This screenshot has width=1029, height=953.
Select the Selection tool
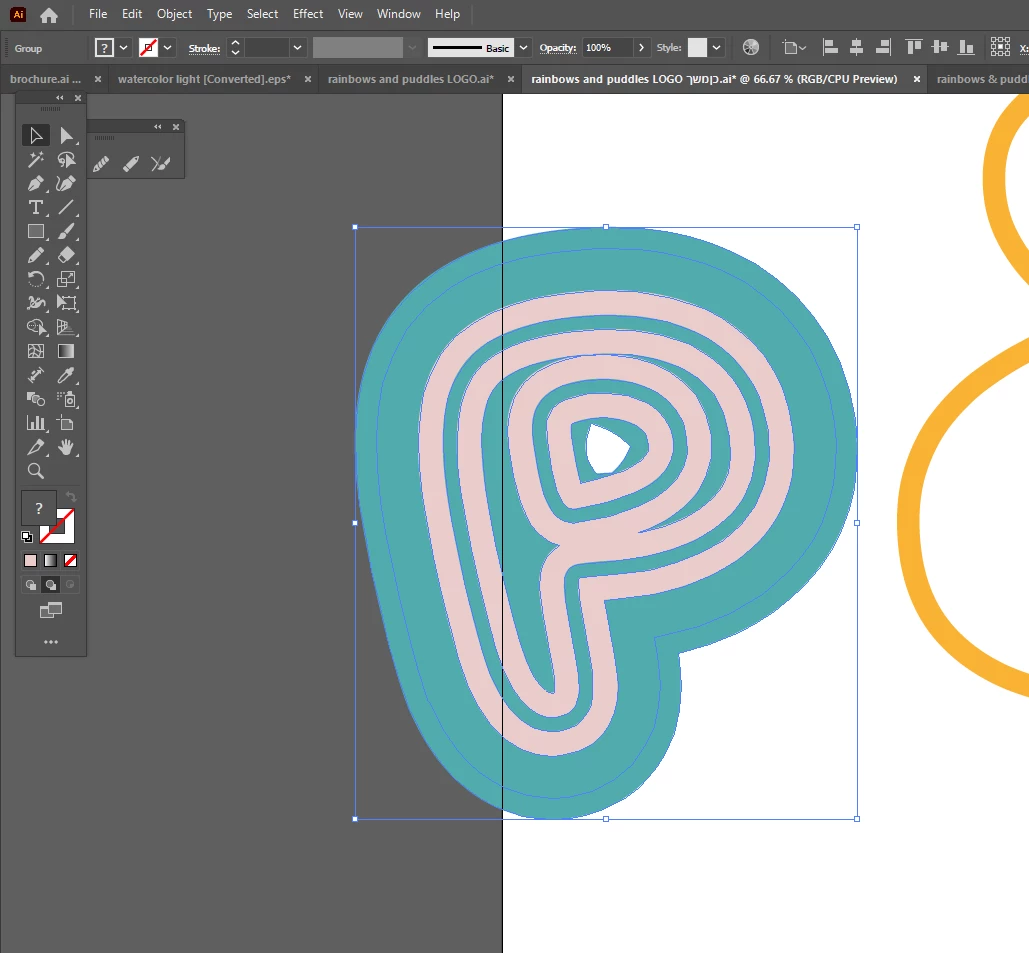click(35, 136)
